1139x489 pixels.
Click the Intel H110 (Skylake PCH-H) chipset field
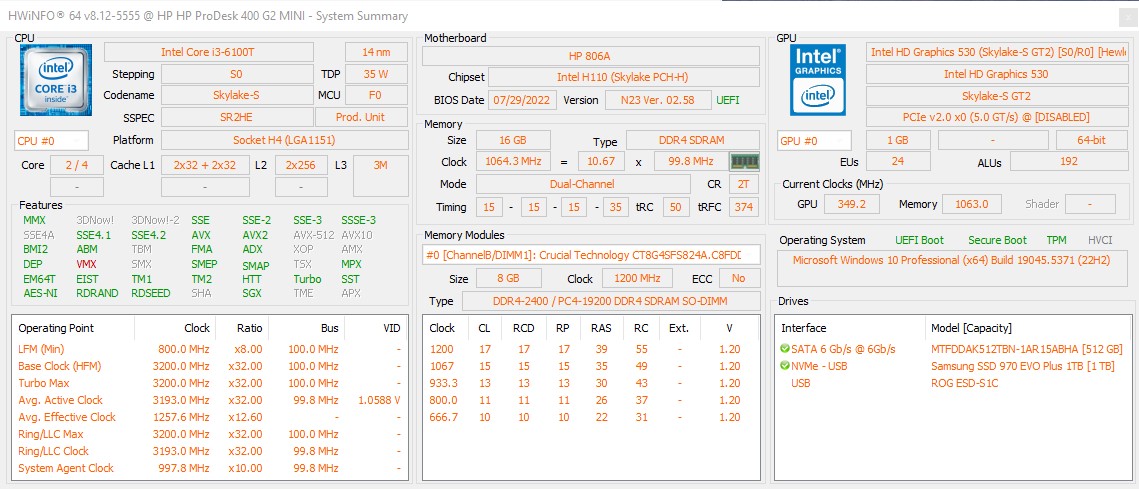point(624,77)
